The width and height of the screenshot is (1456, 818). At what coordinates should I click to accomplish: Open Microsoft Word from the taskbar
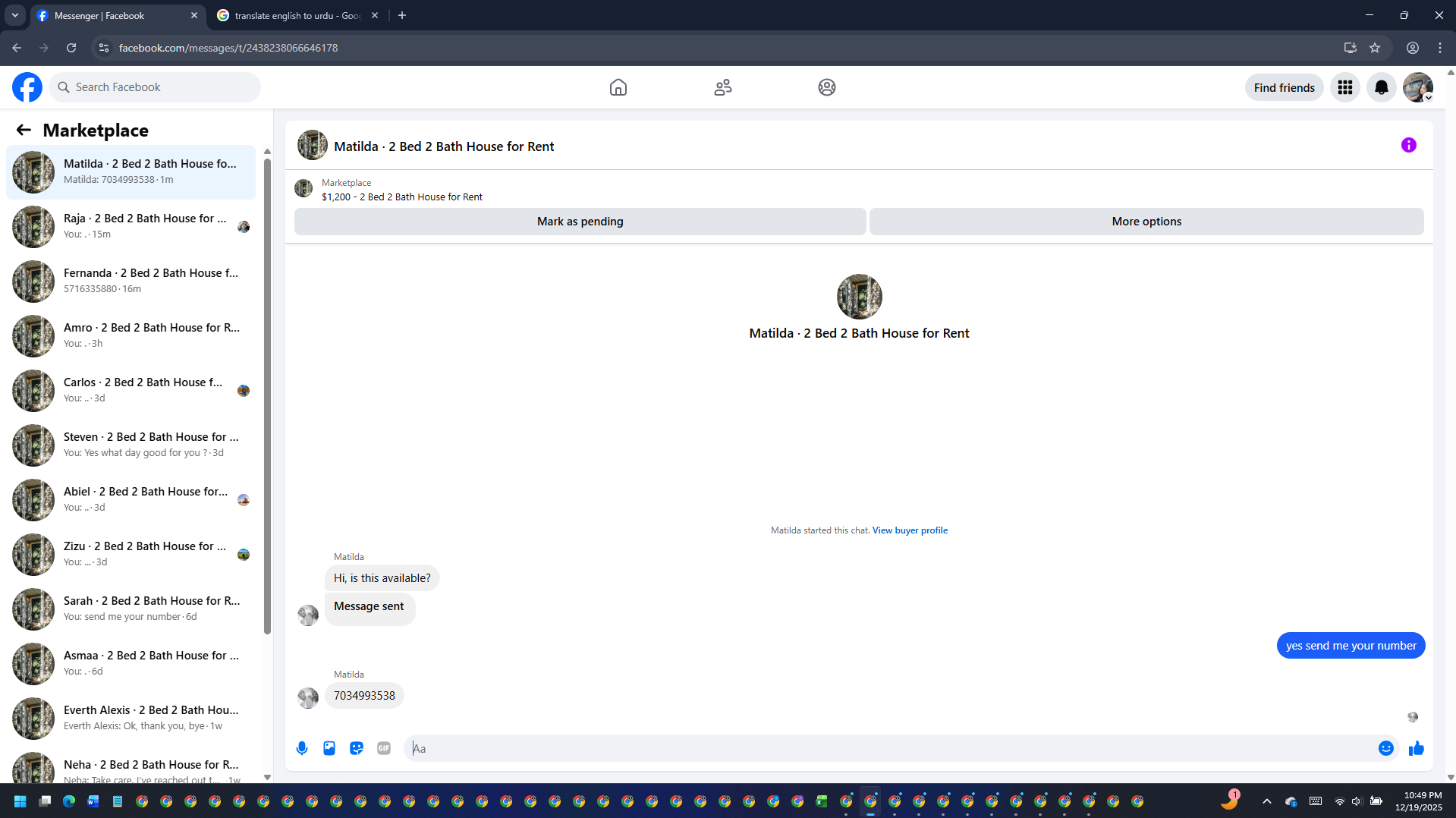[93, 801]
